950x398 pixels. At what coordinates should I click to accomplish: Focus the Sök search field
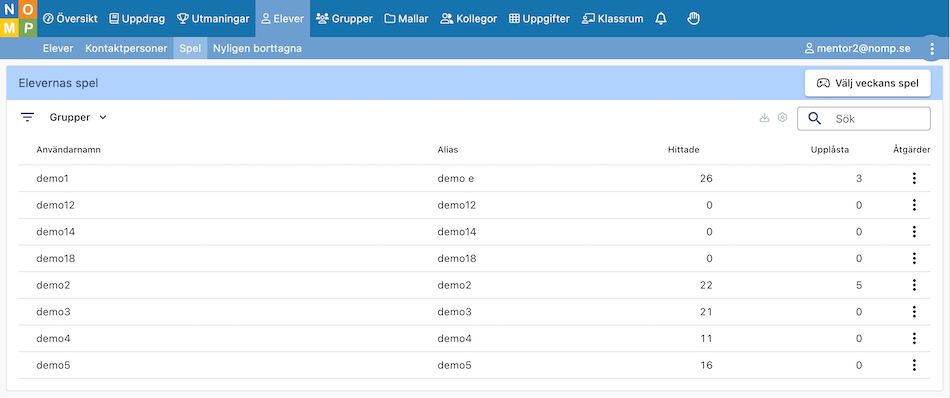pos(863,119)
